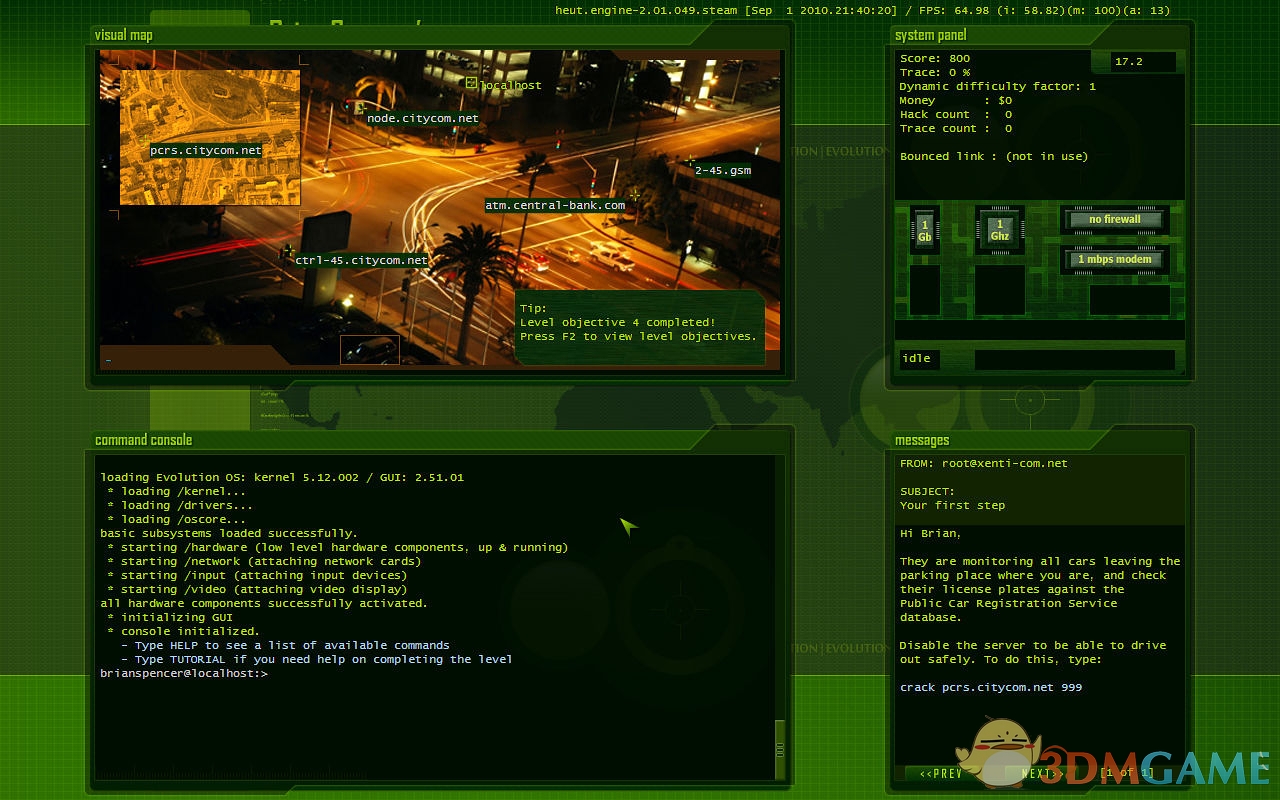Click the idle status indicator
Image resolution: width=1280 pixels, height=800 pixels.
click(x=916, y=359)
